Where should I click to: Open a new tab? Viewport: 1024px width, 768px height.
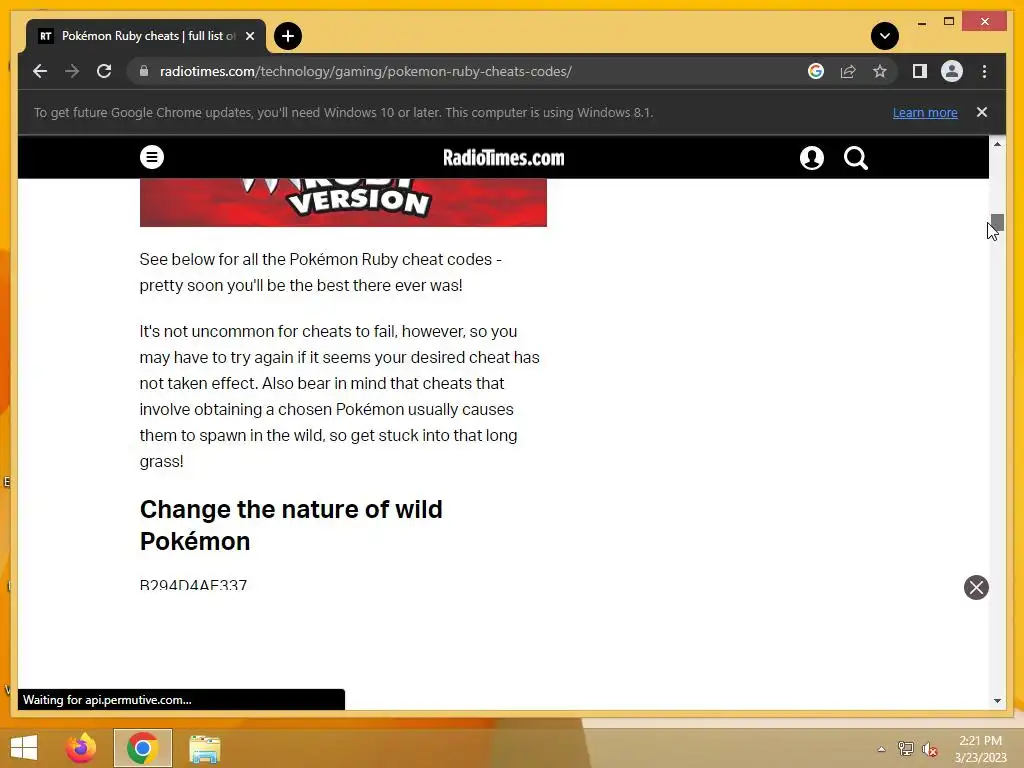288,36
